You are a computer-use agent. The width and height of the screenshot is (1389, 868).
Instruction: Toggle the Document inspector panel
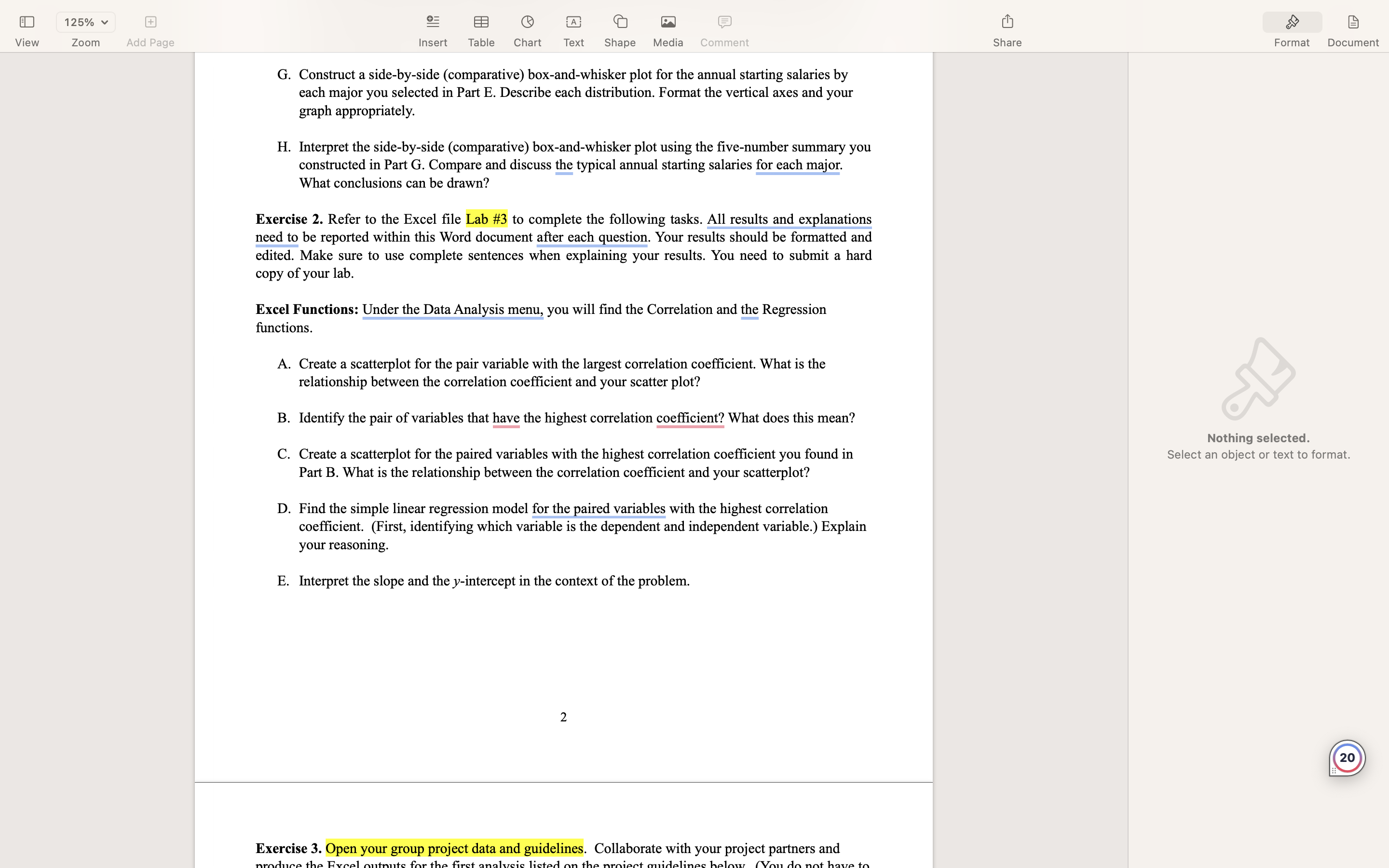1352,22
